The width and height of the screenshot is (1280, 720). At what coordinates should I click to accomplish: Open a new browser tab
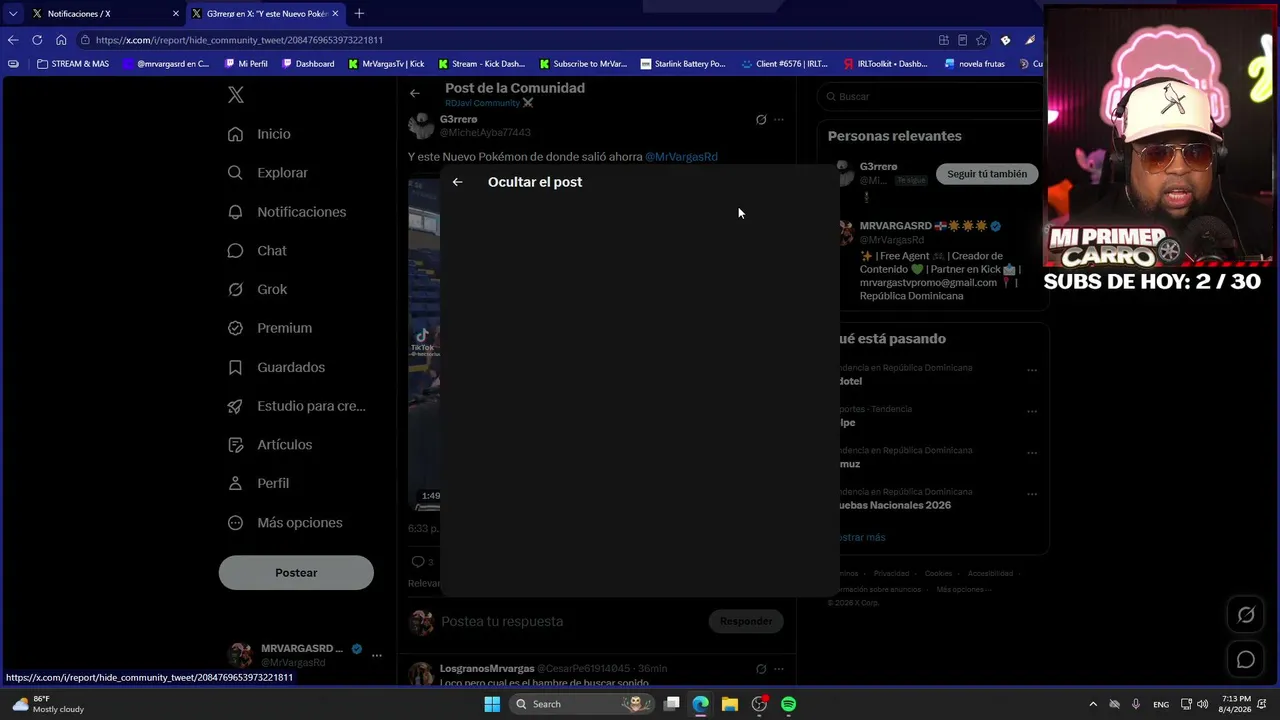pos(359,14)
